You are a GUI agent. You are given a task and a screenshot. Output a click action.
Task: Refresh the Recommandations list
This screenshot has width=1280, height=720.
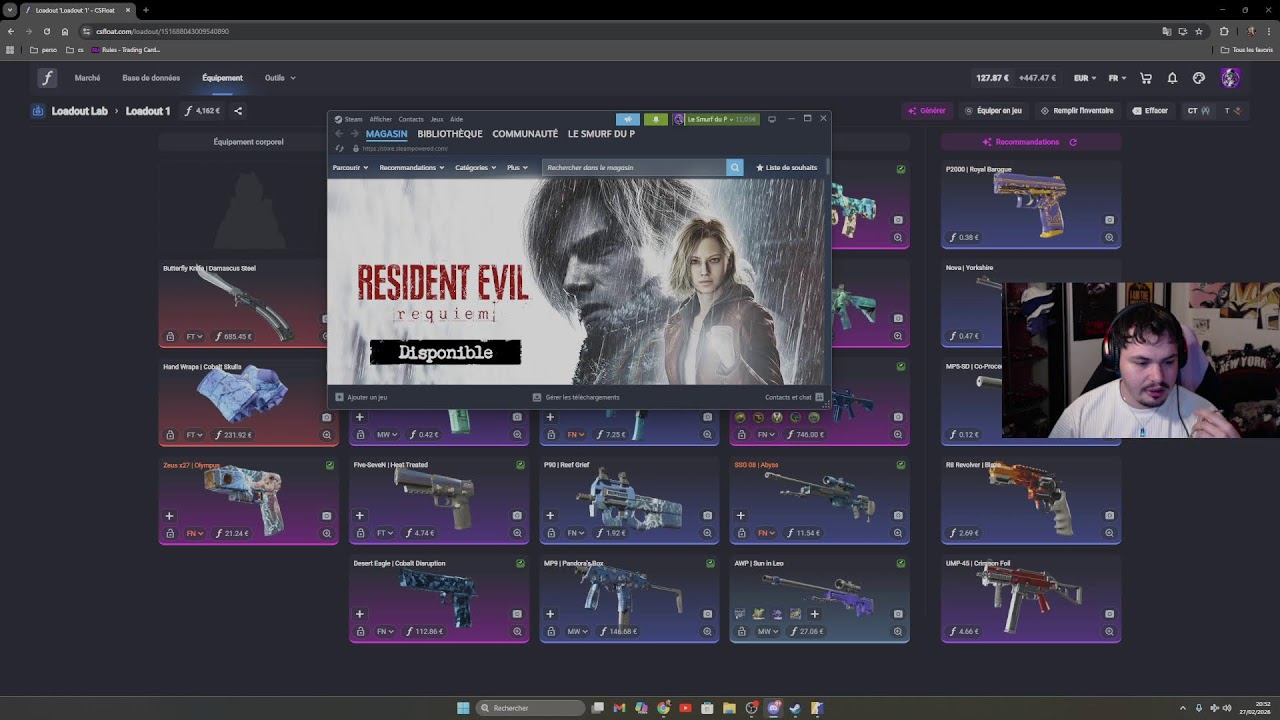(1073, 142)
